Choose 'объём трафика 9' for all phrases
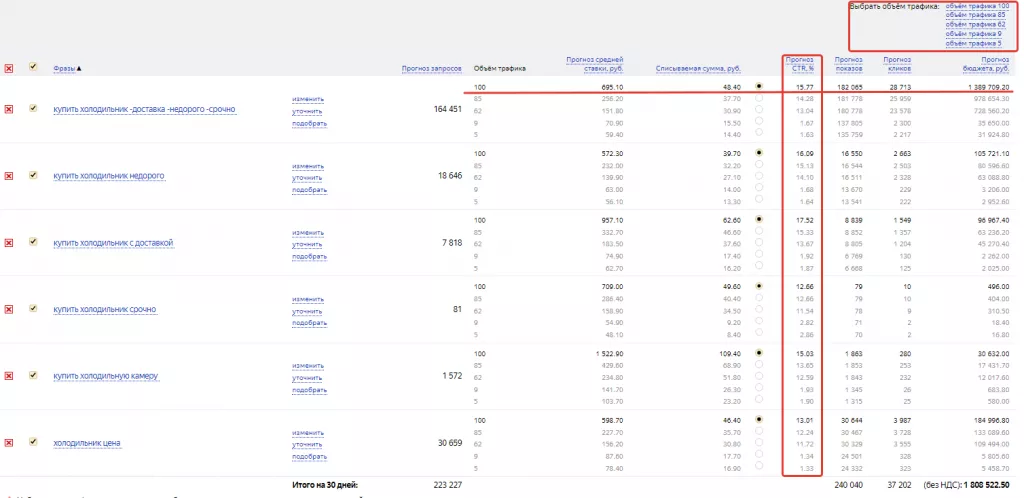The image size is (1024, 498). (973, 33)
